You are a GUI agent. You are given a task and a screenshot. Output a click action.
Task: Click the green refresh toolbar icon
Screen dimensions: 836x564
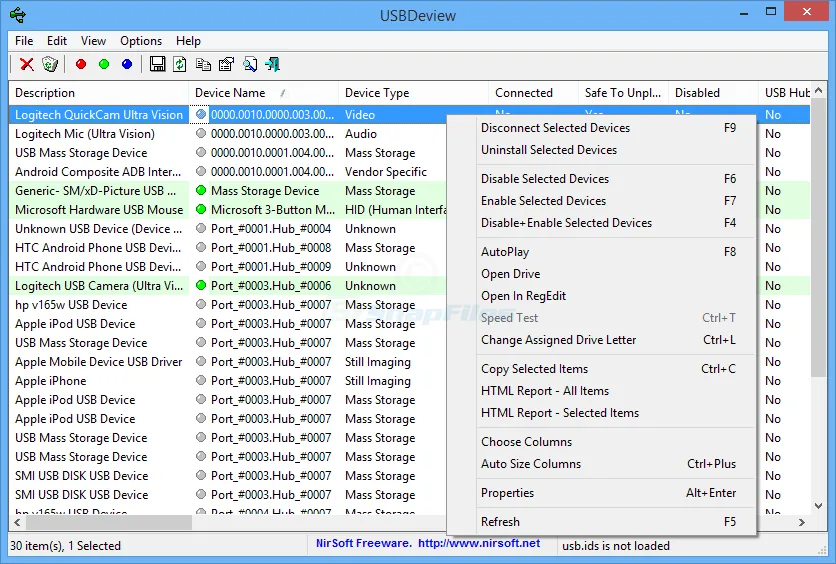coord(180,64)
